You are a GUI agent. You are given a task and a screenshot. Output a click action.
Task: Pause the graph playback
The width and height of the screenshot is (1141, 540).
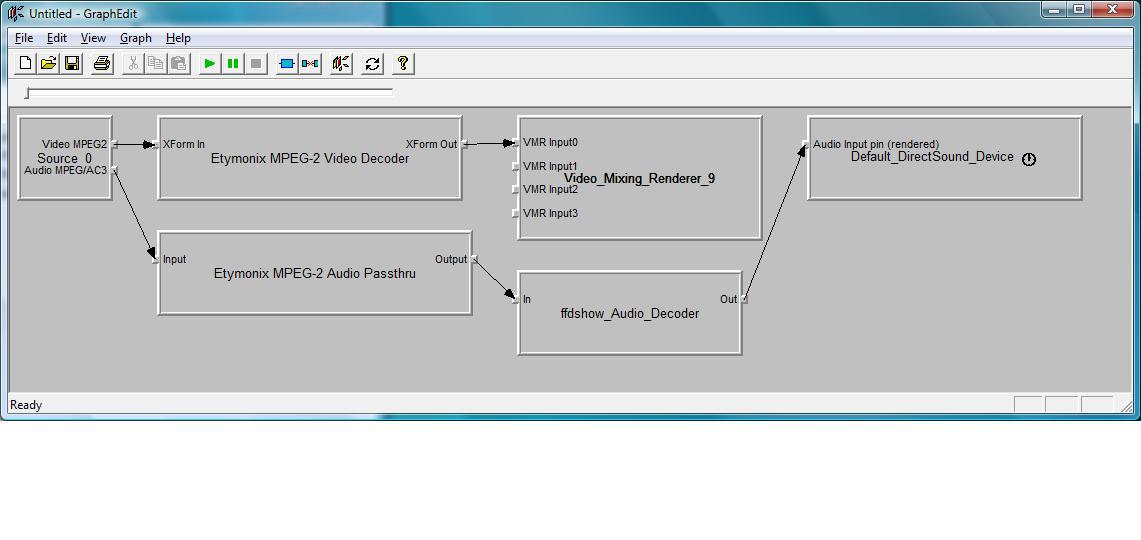(x=233, y=64)
